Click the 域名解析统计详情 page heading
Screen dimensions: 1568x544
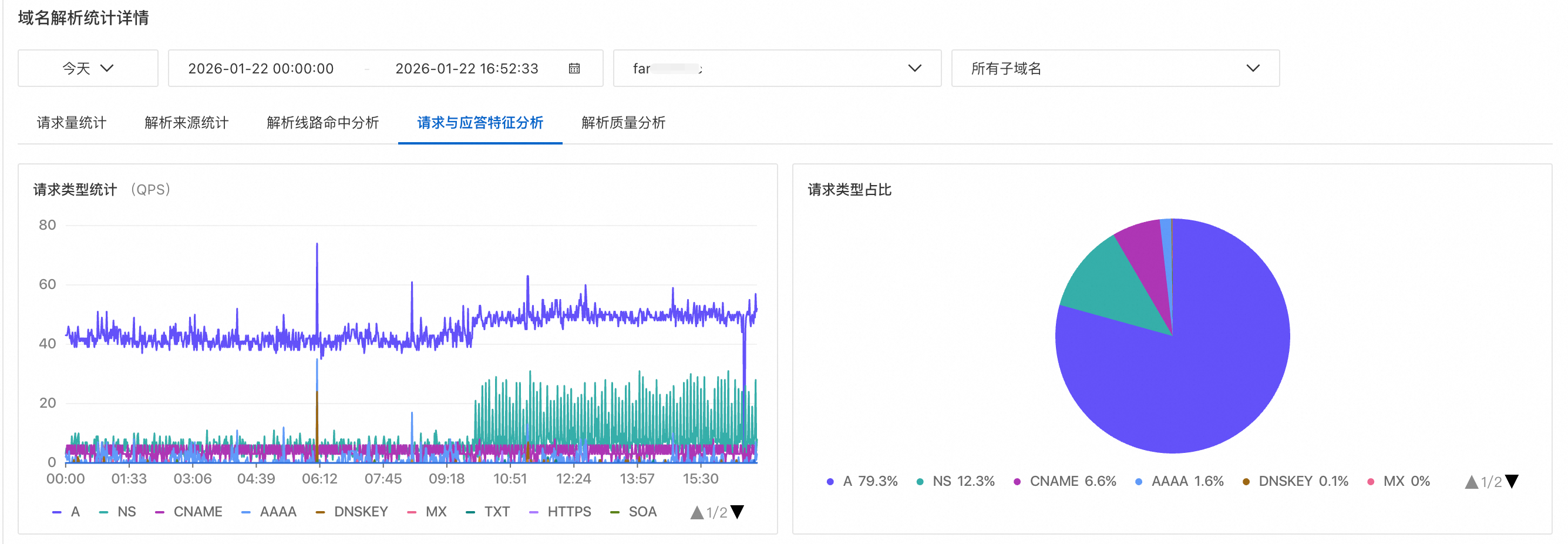point(83,18)
